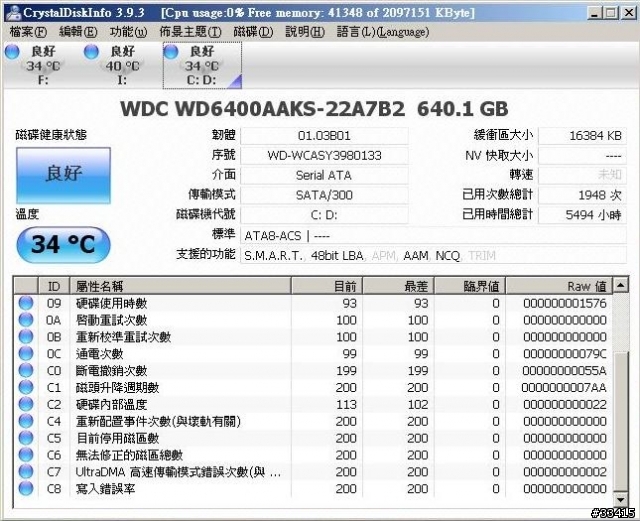Click the ID column header
This screenshot has width=640, height=521.
pos(54,286)
